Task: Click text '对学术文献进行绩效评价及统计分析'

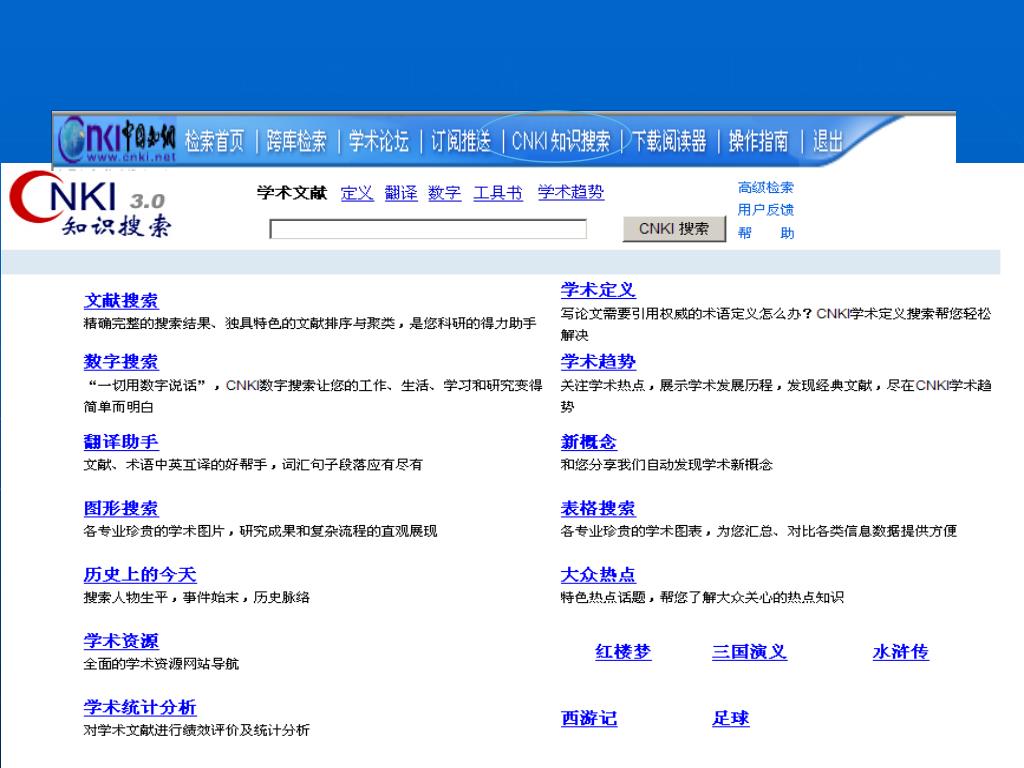Action: click(197, 730)
